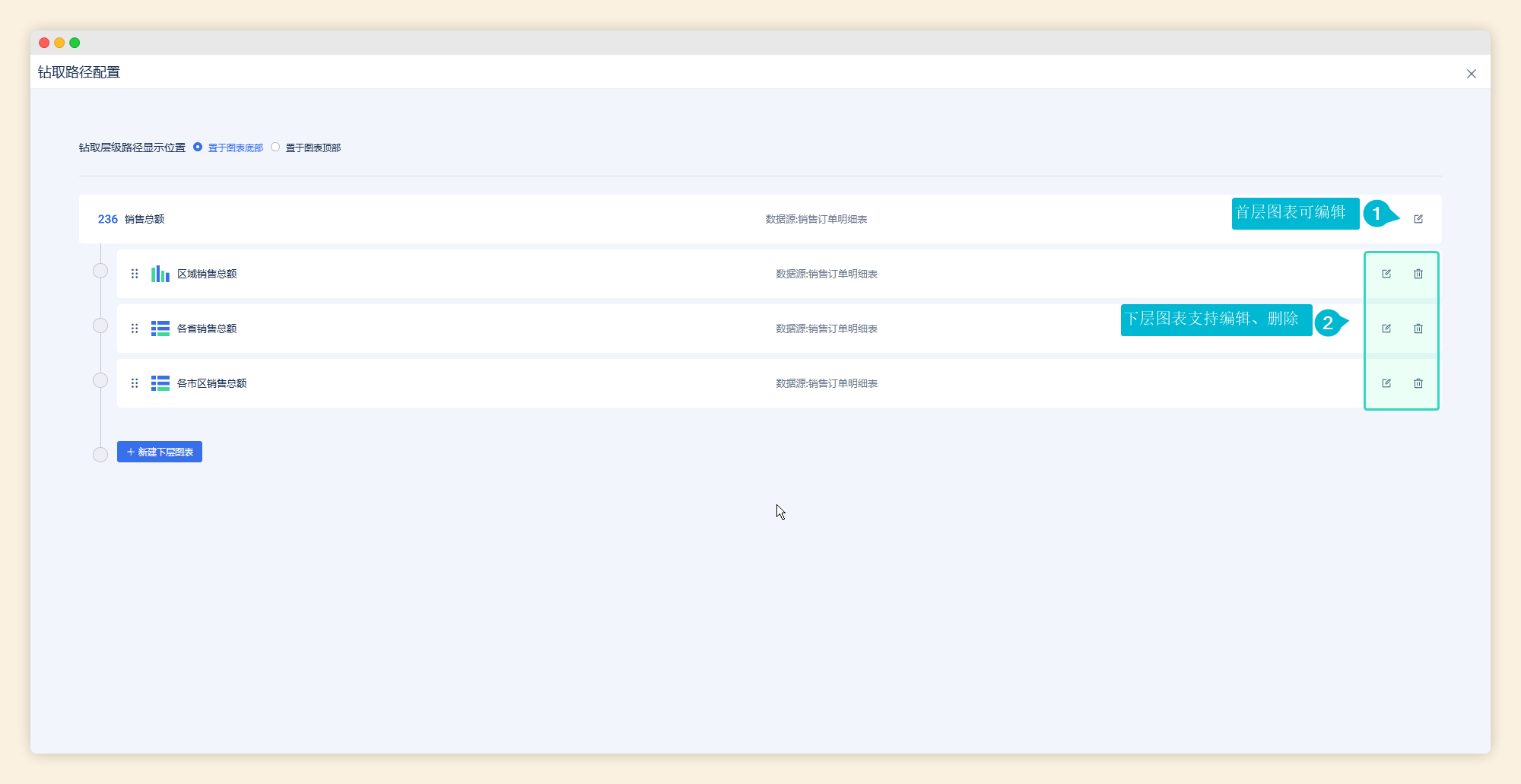Click the 销售总额 top-level chart name
This screenshot has height=784, width=1521.
(x=144, y=219)
